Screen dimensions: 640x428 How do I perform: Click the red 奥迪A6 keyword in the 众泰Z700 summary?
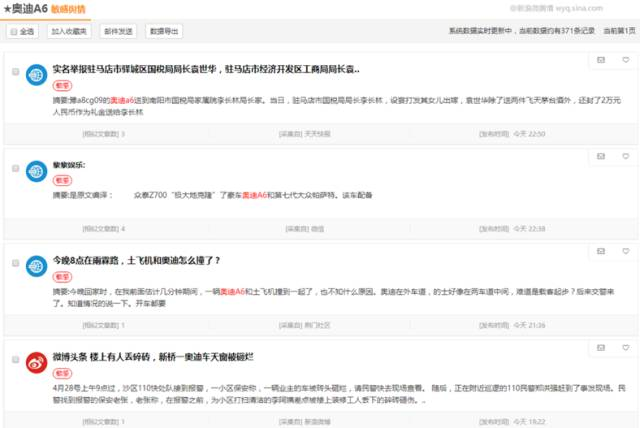(x=254, y=195)
